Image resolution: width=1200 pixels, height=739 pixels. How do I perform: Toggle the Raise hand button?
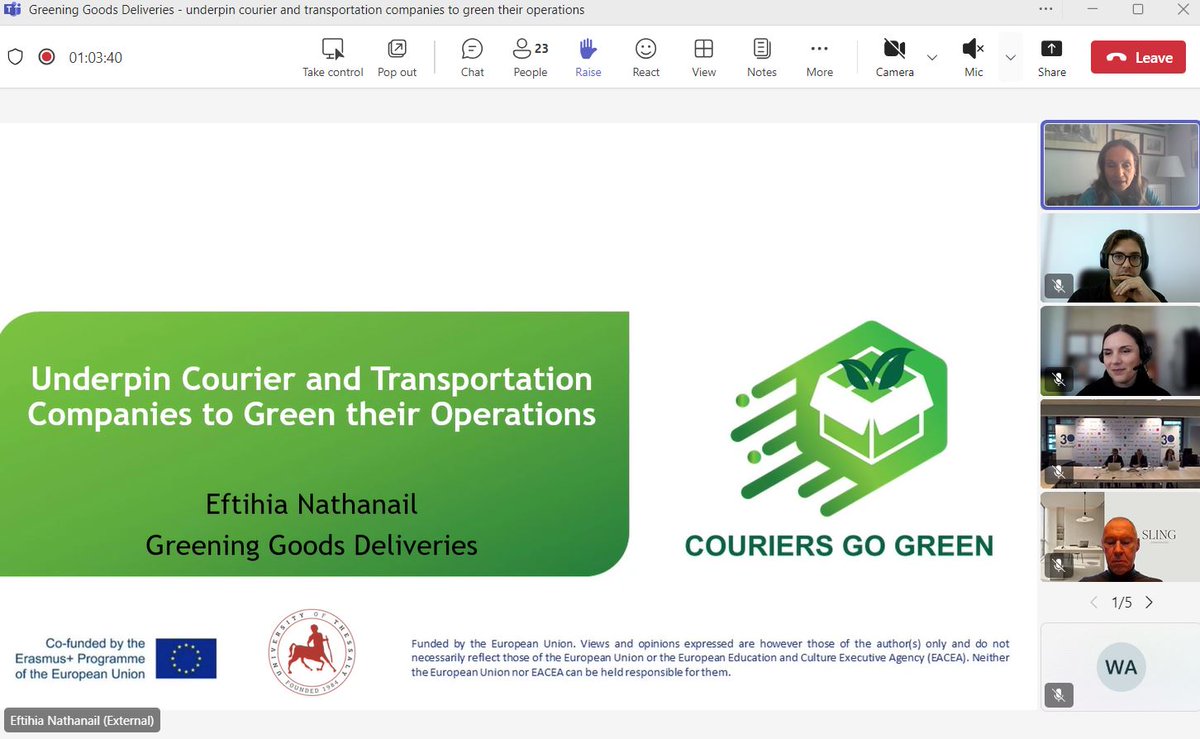(x=588, y=58)
